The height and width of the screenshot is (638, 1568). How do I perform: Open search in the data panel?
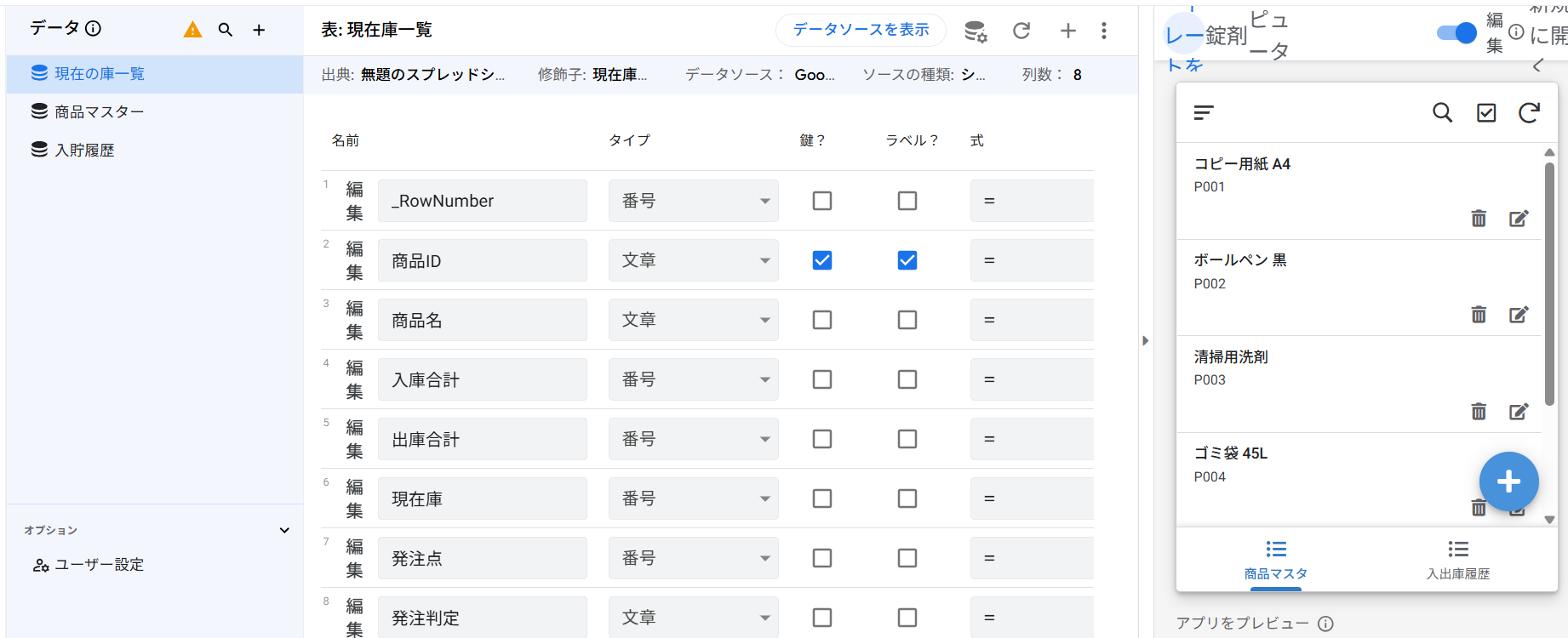[226, 30]
